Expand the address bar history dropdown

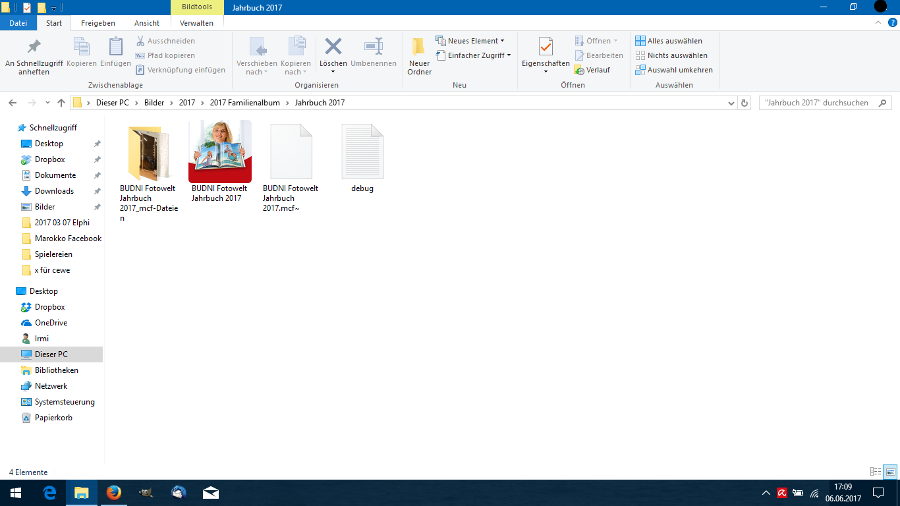coord(731,103)
